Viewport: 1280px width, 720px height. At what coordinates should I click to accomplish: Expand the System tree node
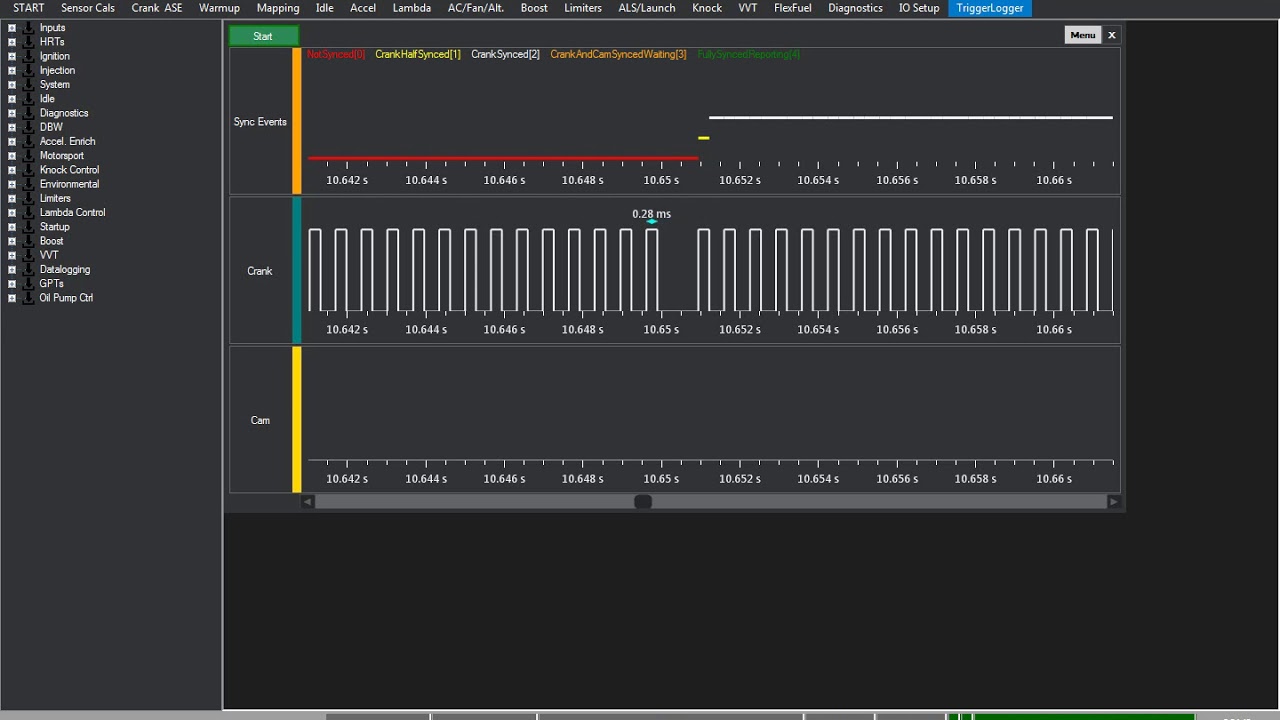tap(12, 85)
